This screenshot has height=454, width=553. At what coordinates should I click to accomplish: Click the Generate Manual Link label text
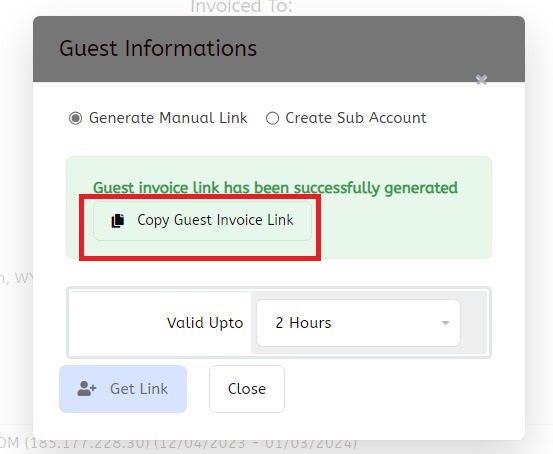click(168, 118)
